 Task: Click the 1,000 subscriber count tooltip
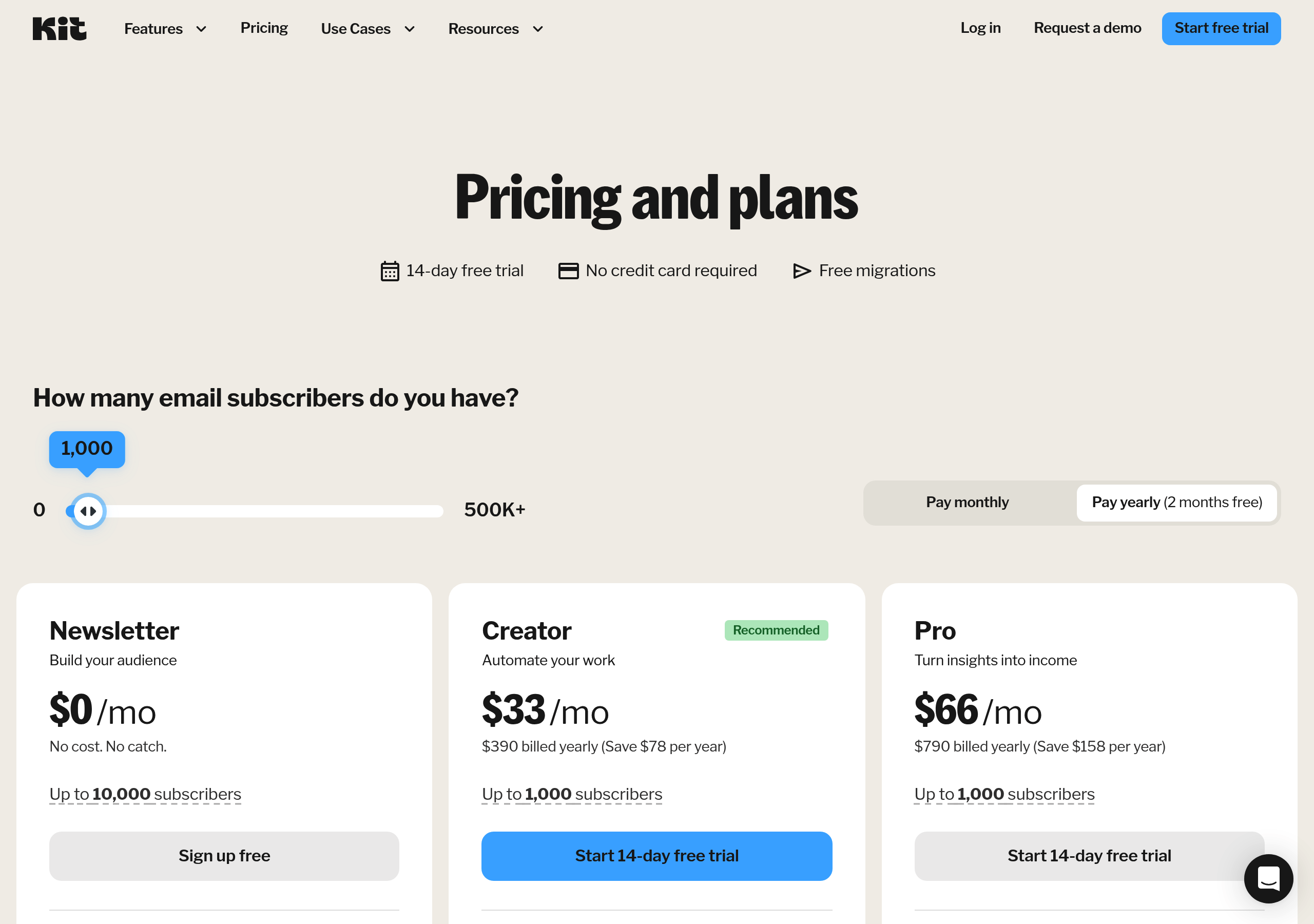click(x=86, y=449)
